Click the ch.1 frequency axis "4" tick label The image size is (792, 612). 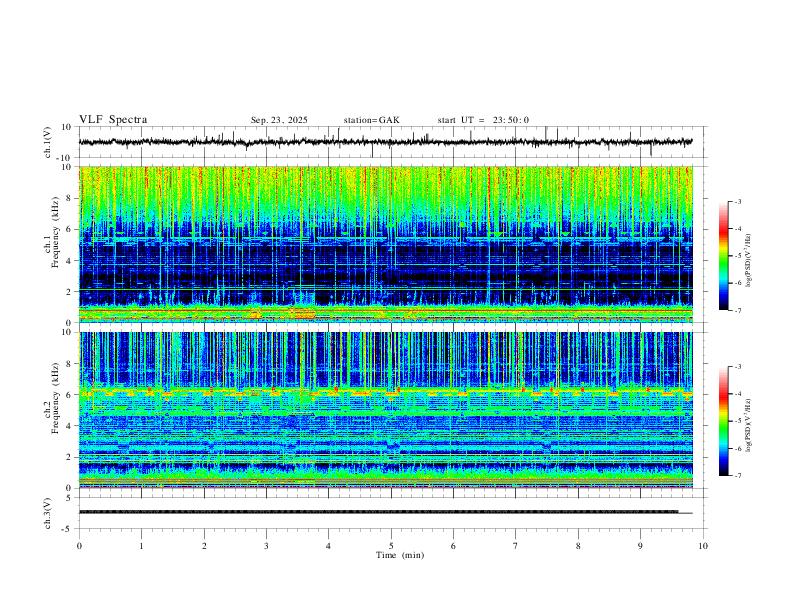[x=70, y=261]
